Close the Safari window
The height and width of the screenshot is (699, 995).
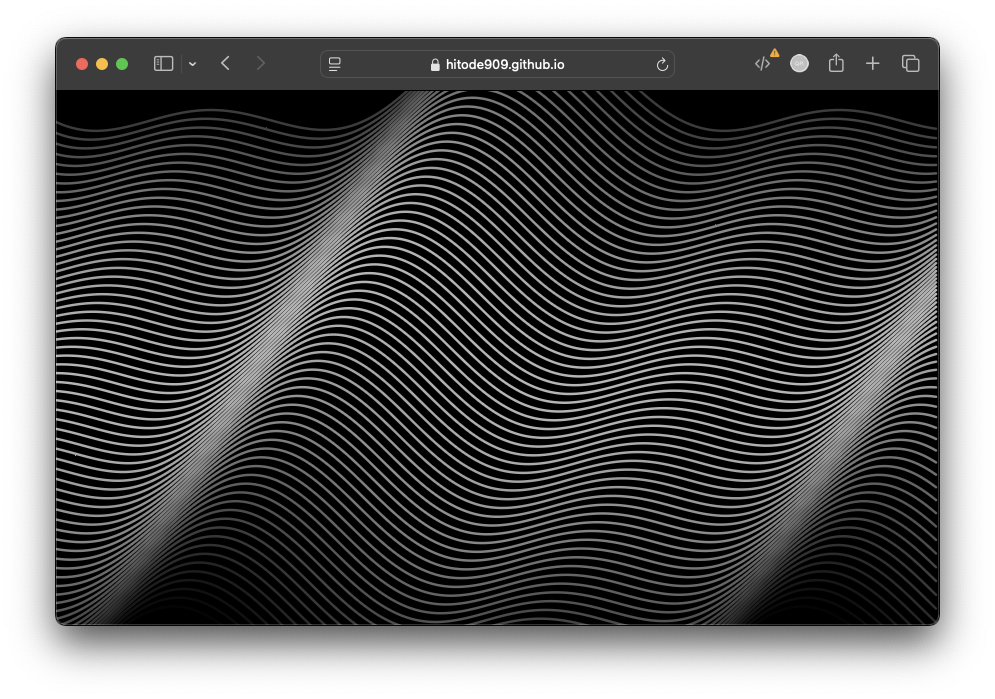click(x=82, y=64)
